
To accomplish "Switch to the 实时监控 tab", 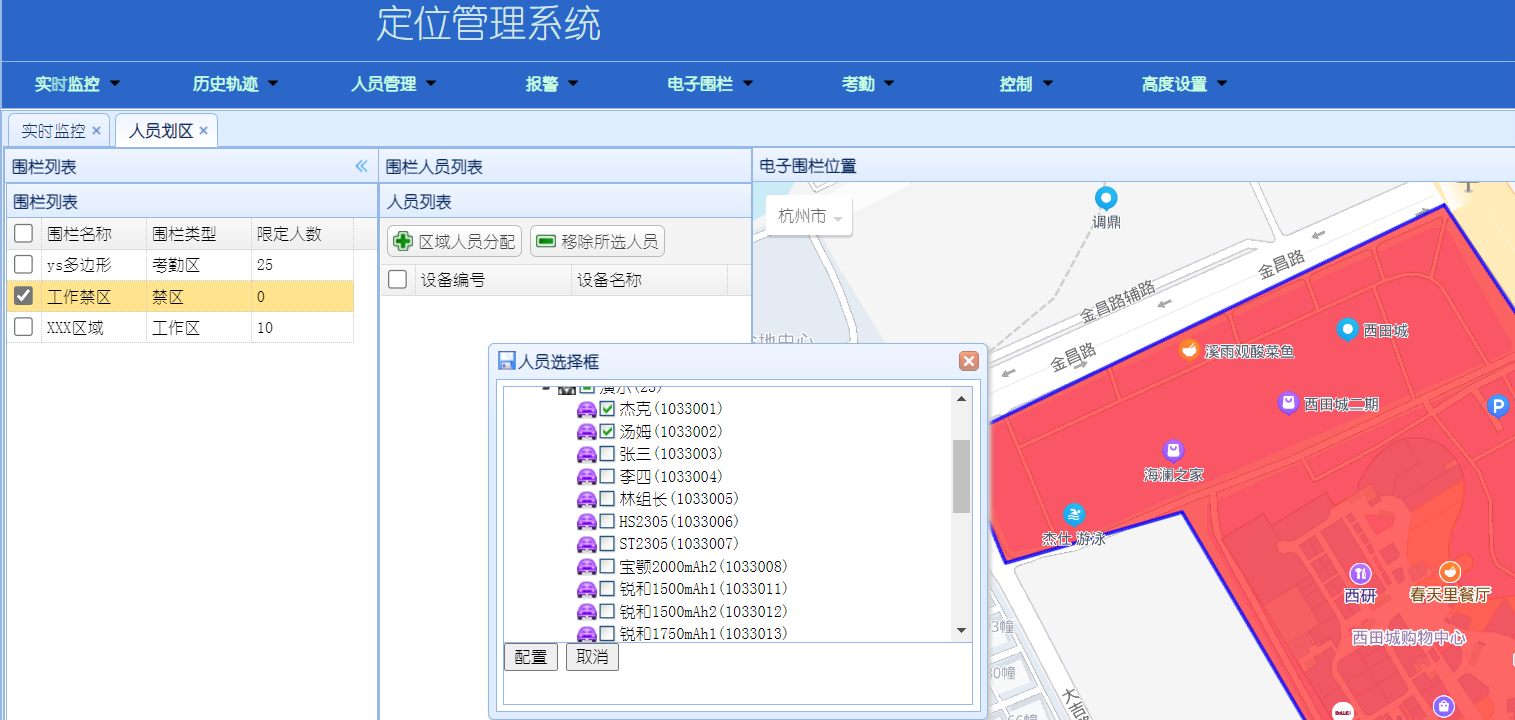I will 53,131.
